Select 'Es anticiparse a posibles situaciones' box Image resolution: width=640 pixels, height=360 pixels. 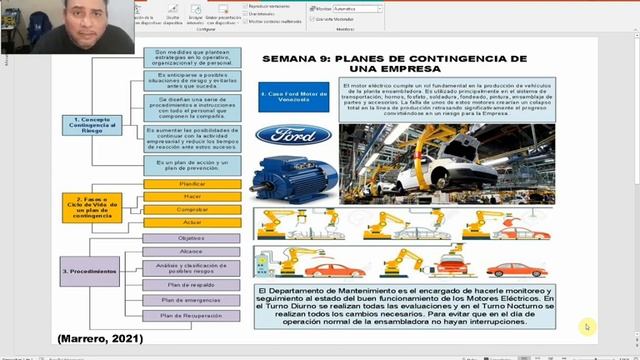pyautogui.click(x=192, y=81)
